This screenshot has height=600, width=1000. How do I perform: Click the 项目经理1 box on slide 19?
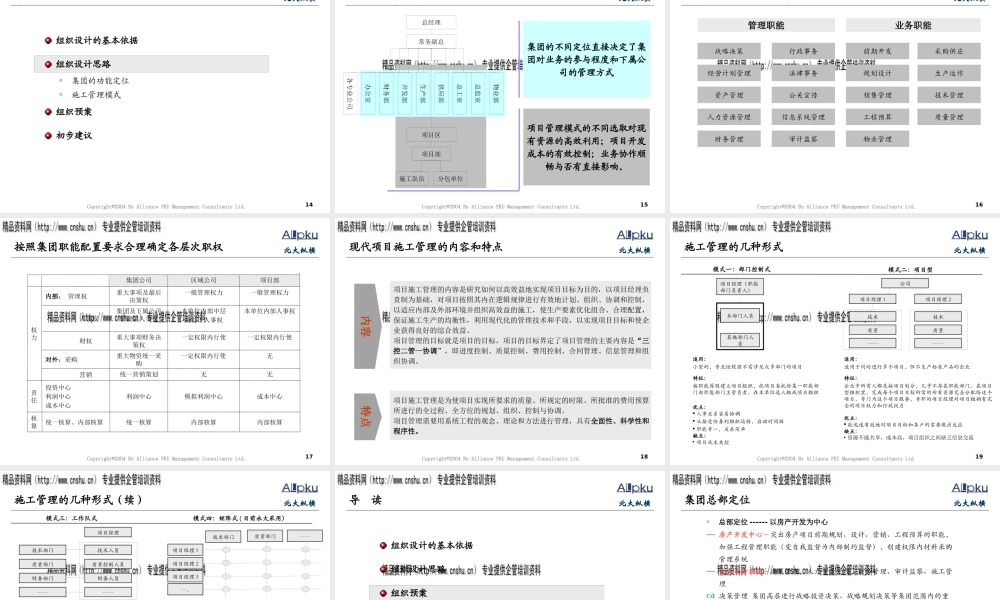872,298
